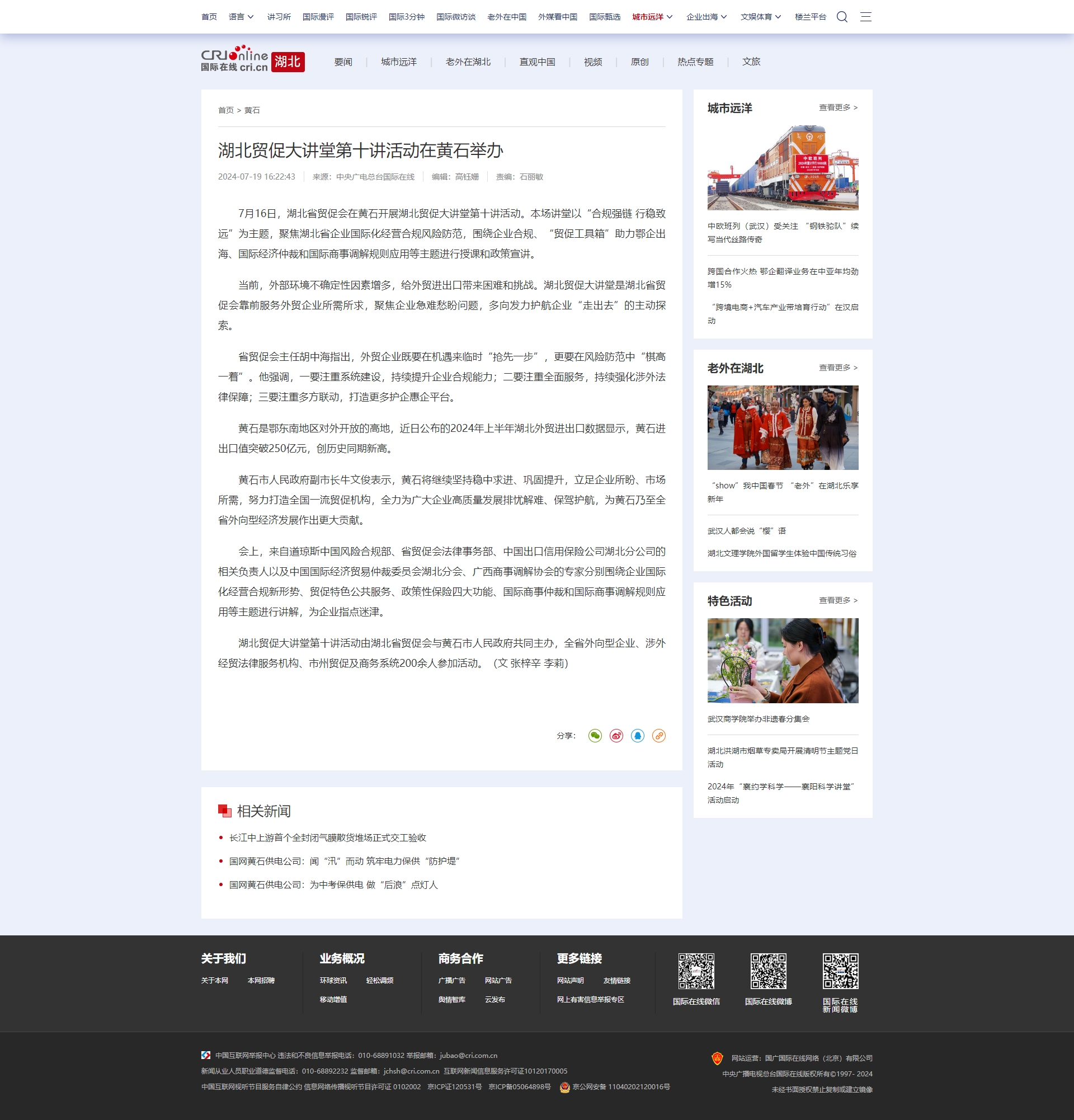Click the police badge icon near 京公网安备

pyautogui.click(x=564, y=1087)
